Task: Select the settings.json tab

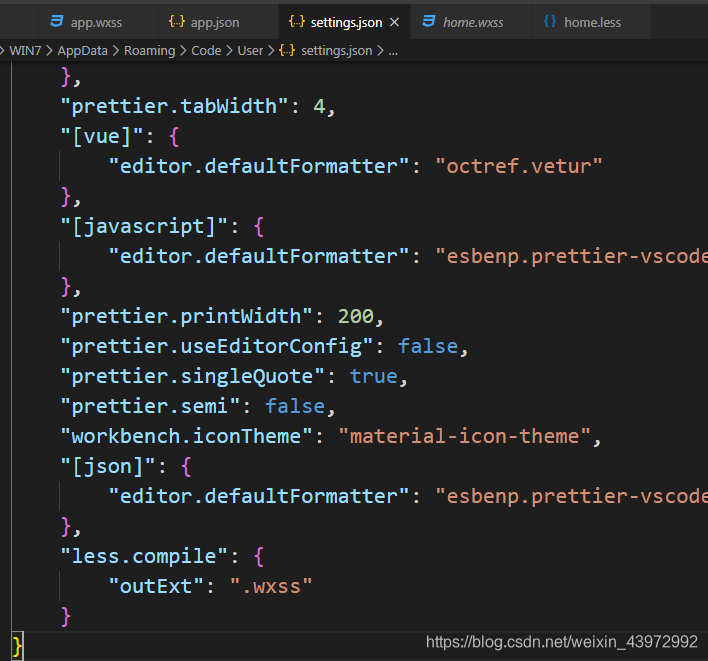Action: click(x=346, y=22)
